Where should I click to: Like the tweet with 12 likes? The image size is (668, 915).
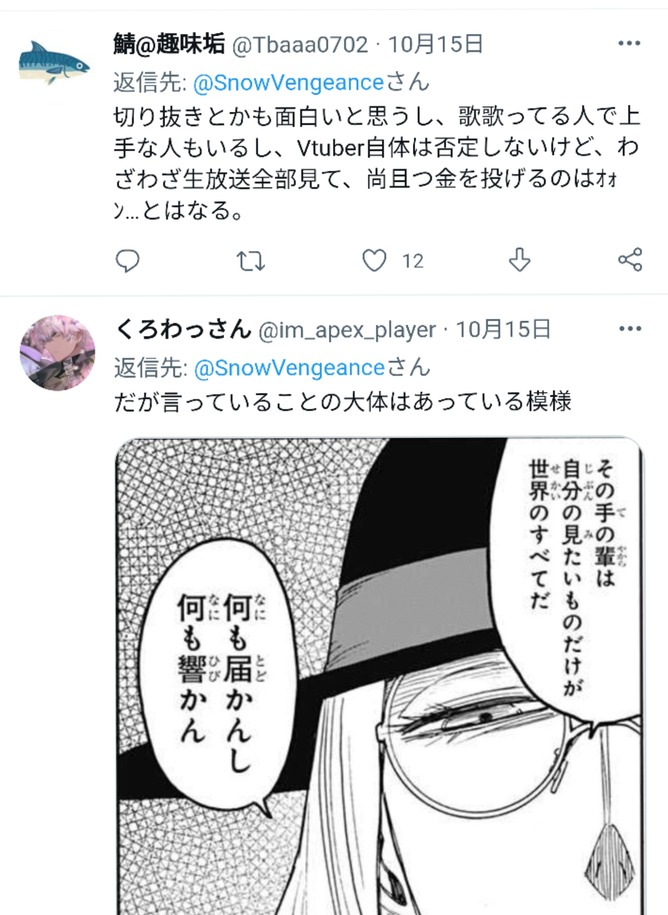(374, 260)
